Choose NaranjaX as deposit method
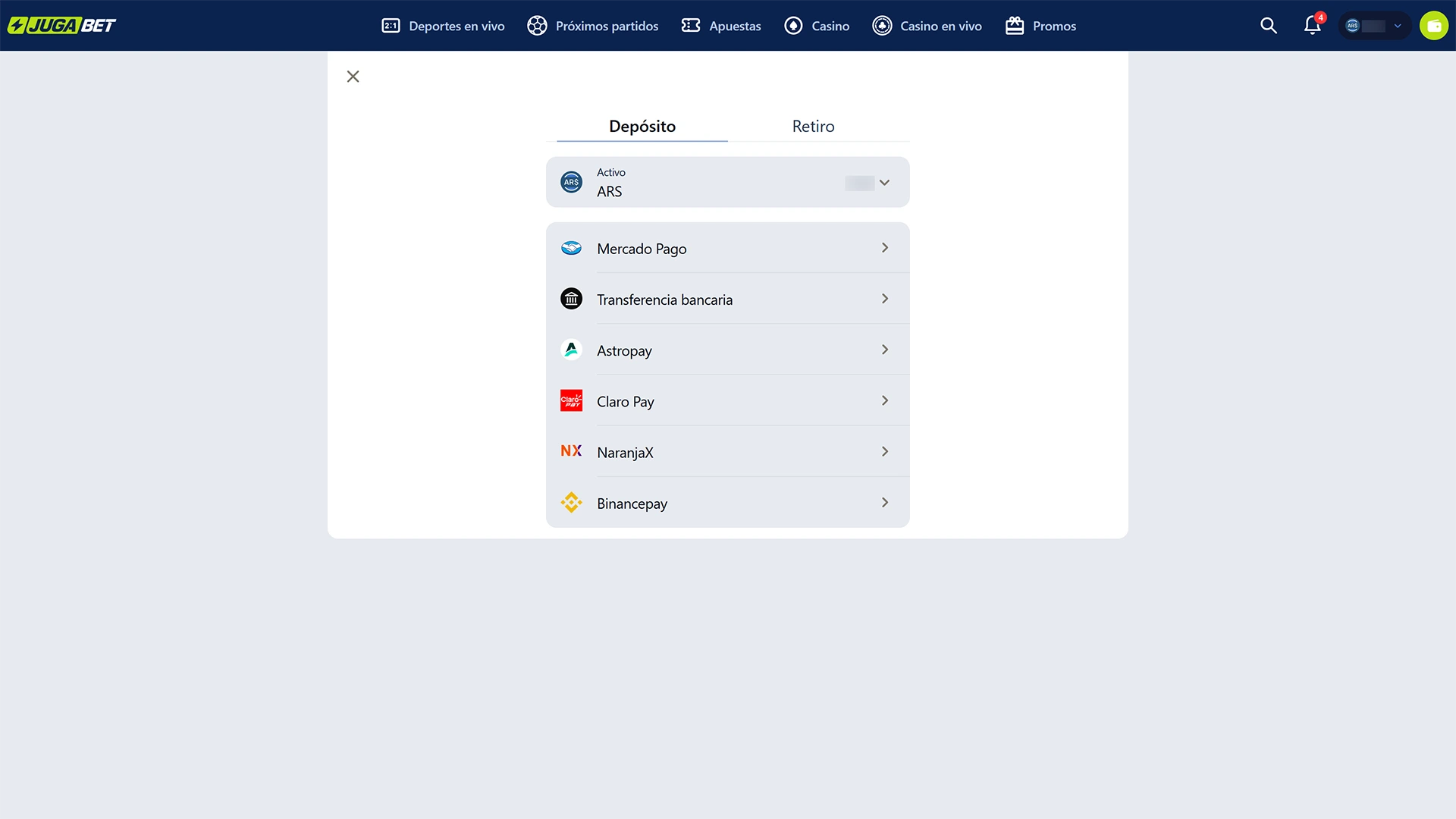This screenshot has width=1456, height=819. point(727,451)
